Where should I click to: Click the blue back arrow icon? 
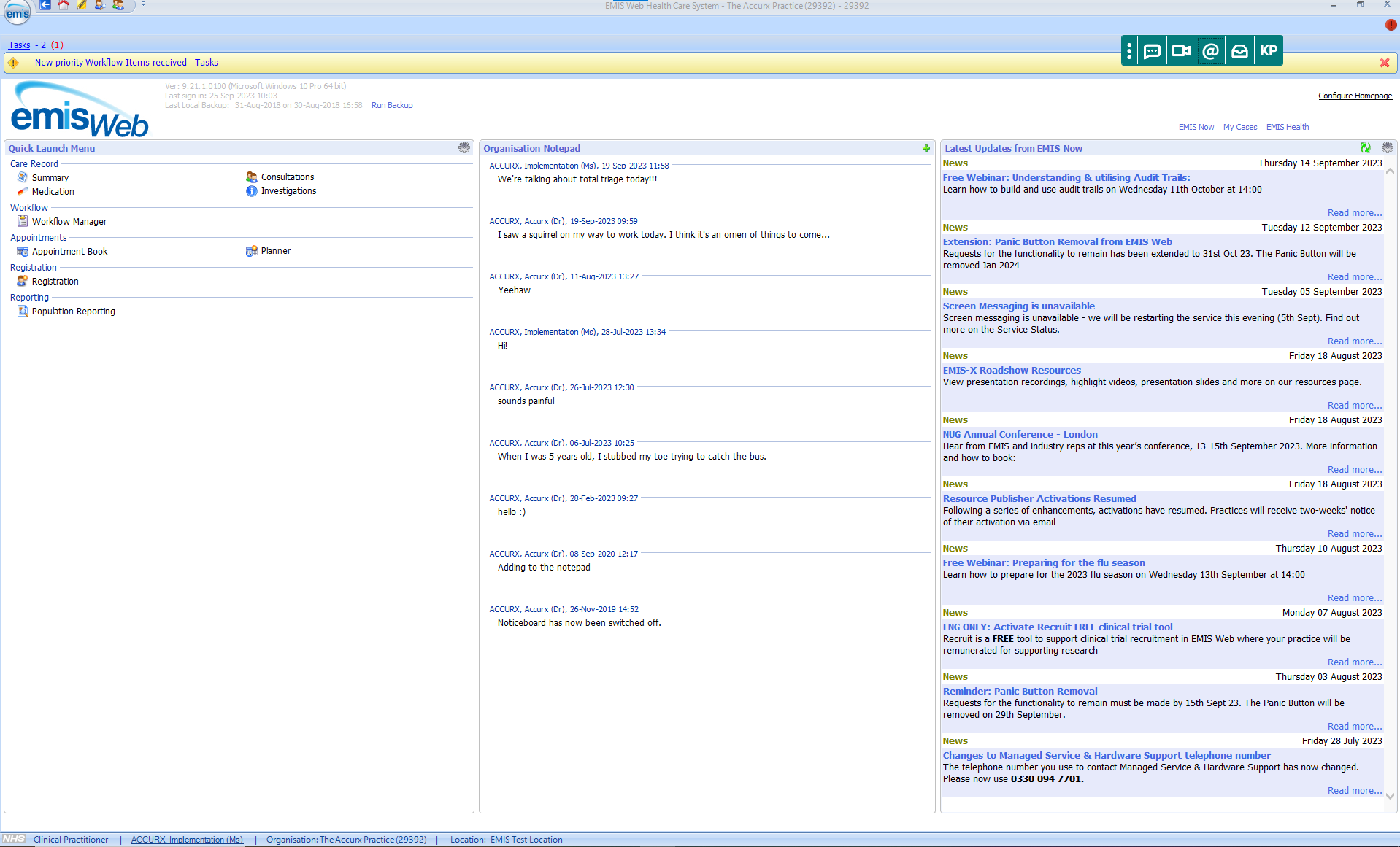pos(45,5)
